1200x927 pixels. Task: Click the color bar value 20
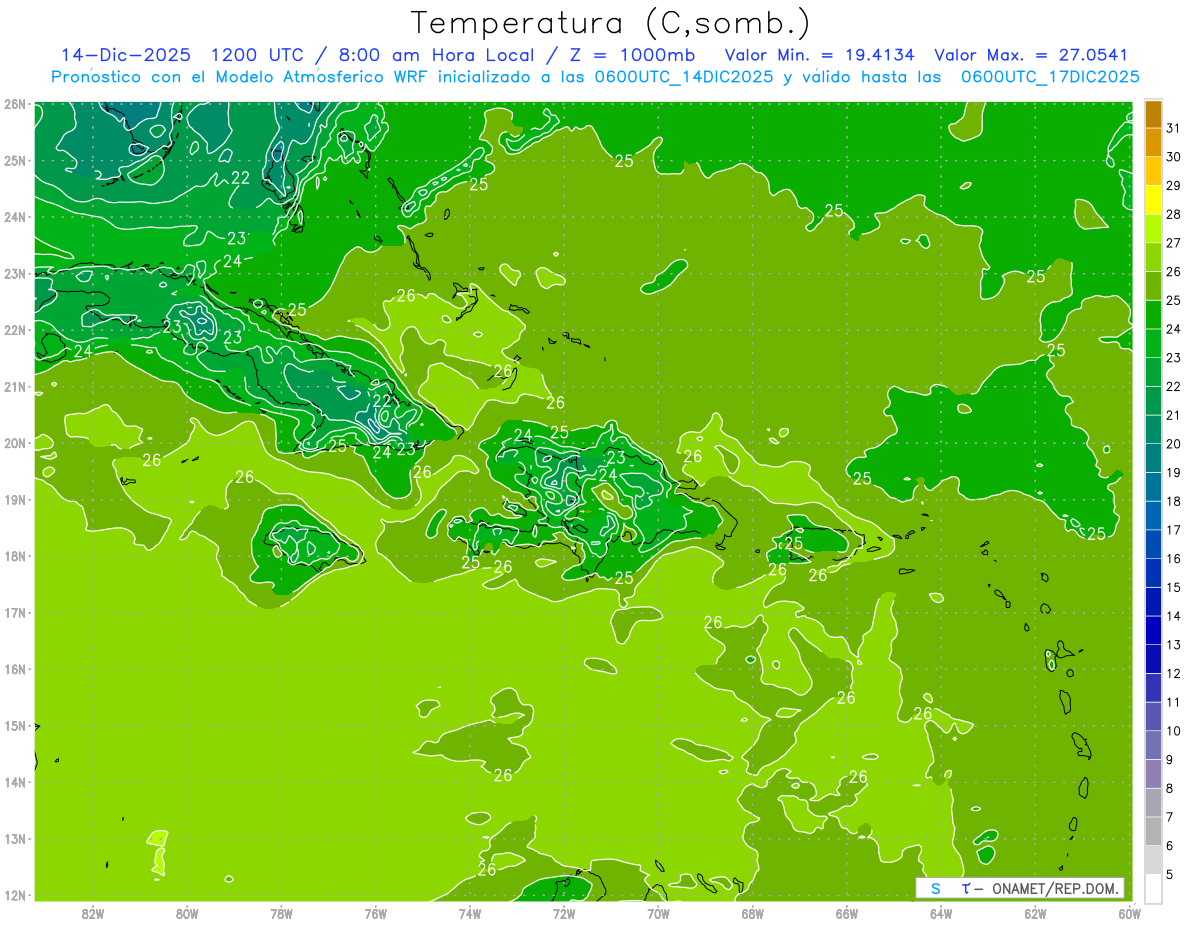pyautogui.click(x=1174, y=444)
